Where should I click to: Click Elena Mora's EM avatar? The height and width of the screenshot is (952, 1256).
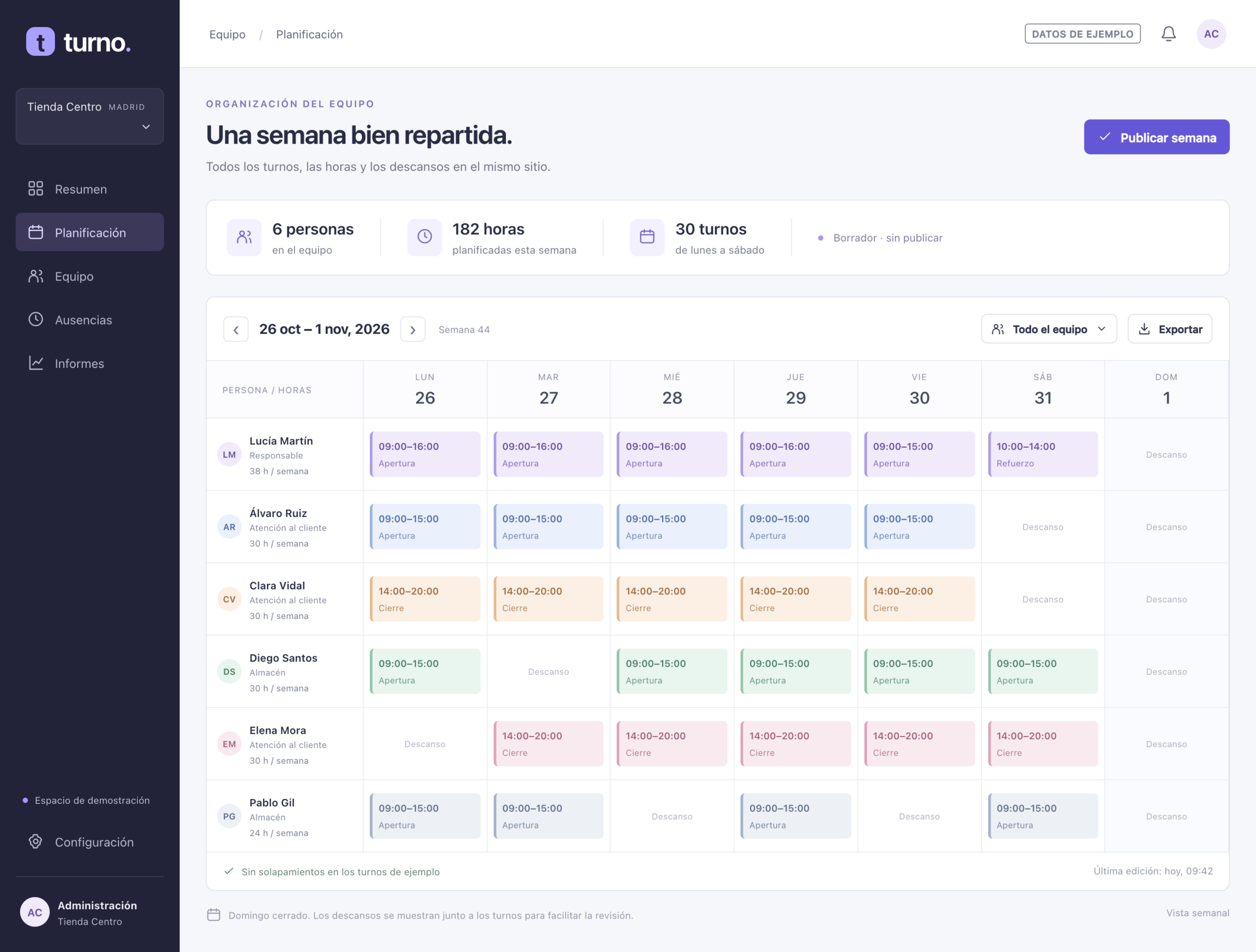(230, 744)
